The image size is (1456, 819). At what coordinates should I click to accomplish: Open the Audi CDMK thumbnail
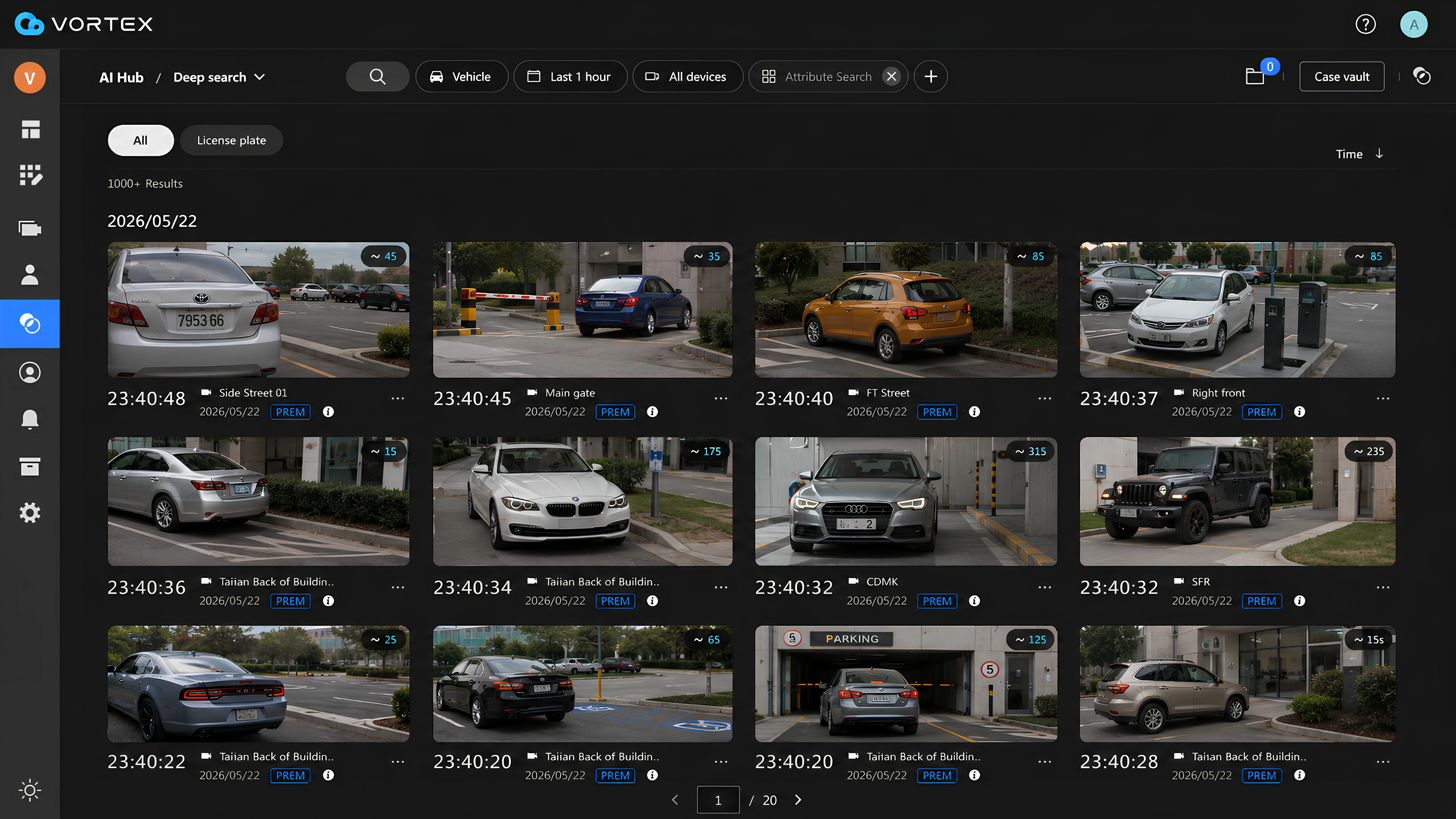pyautogui.click(x=906, y=501)
